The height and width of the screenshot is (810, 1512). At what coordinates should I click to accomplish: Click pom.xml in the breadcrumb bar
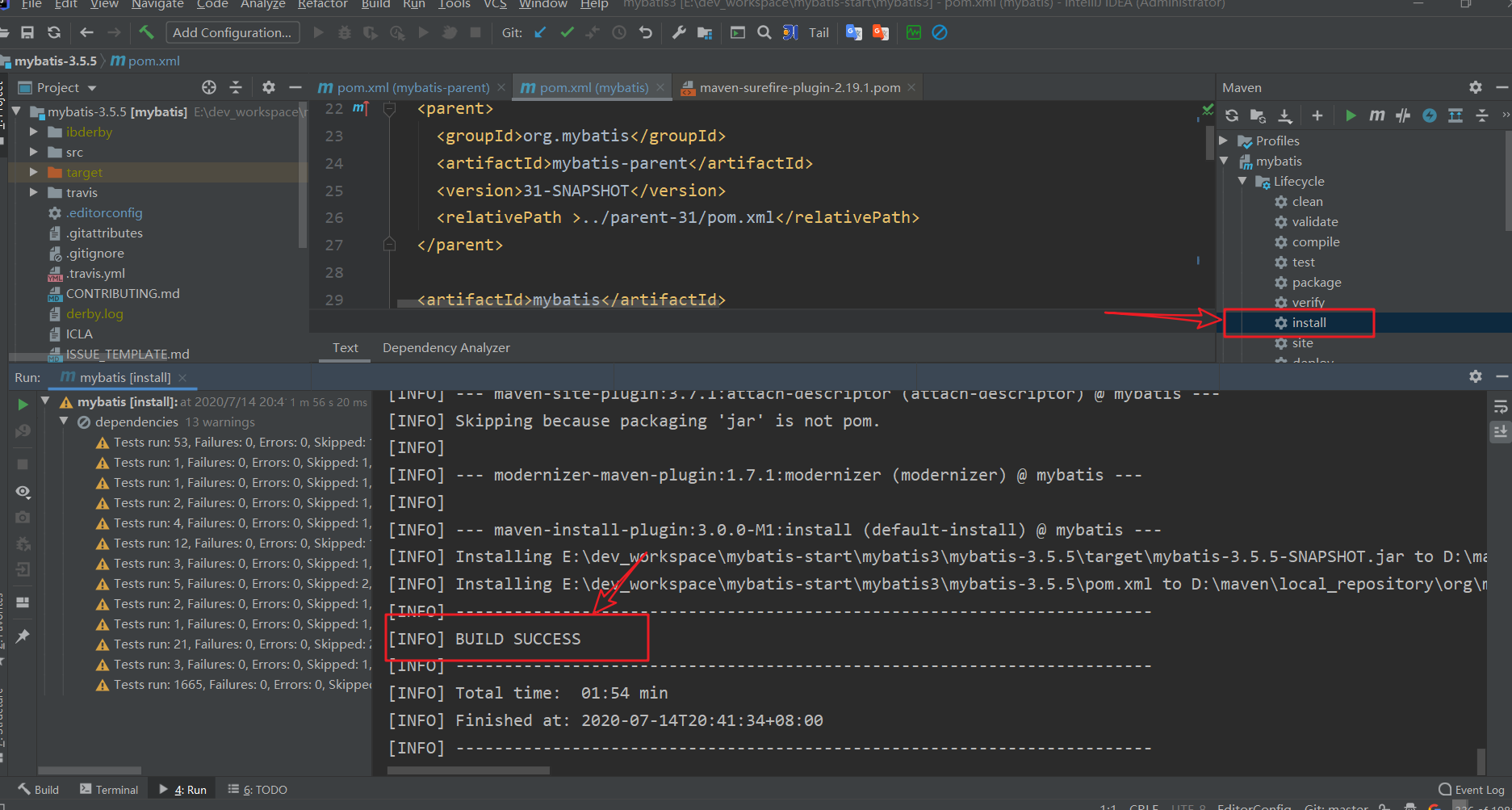(145, 61)
